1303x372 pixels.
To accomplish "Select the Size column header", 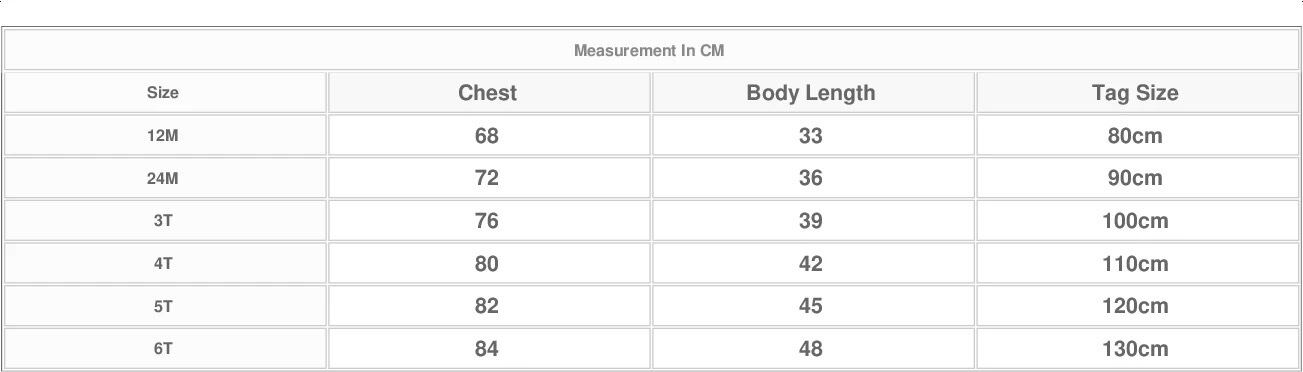I will [165, 92].
